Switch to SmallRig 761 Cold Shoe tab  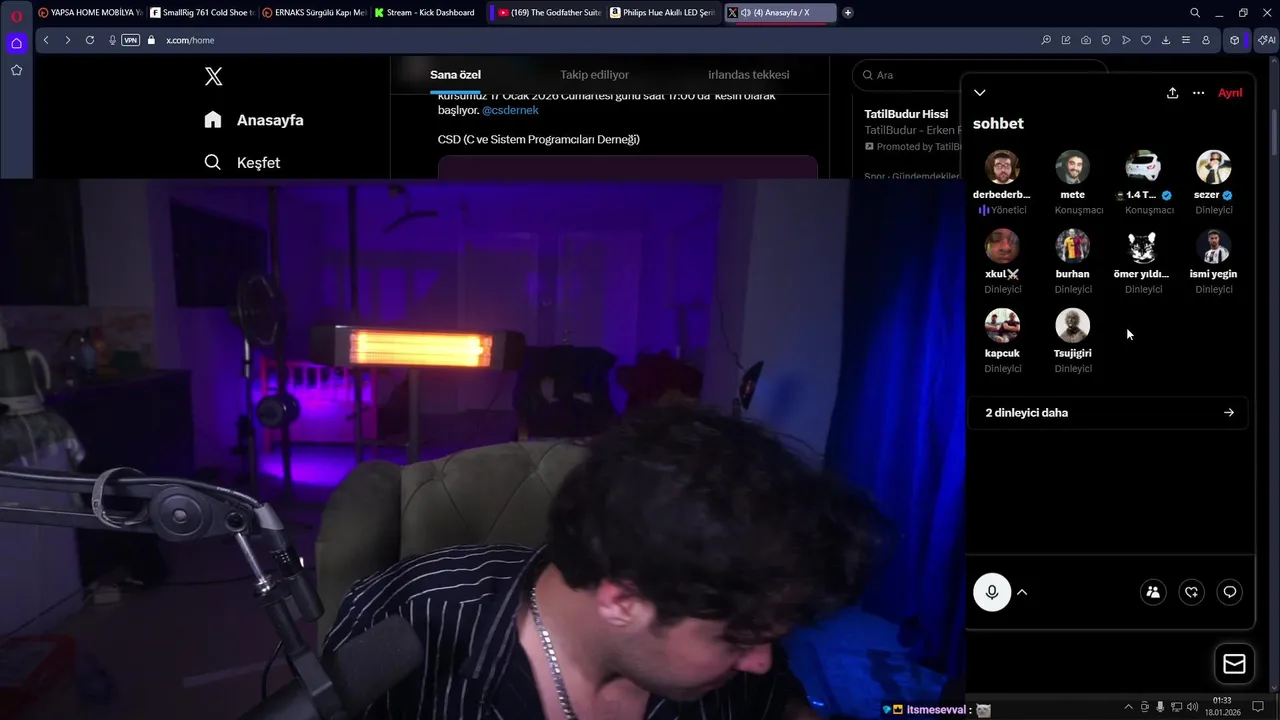click(202, 13)
